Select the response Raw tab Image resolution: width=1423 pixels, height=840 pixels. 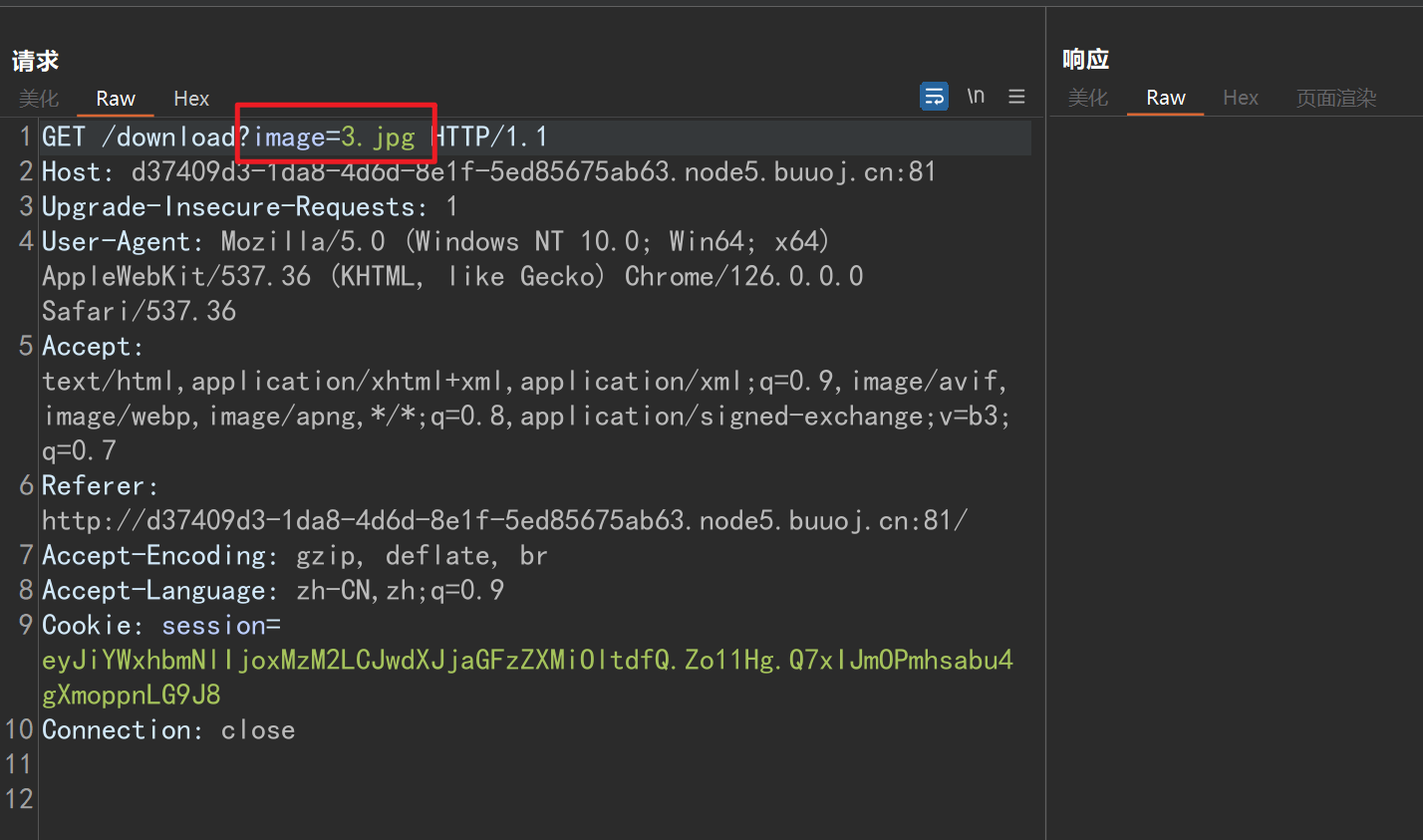1166,98
